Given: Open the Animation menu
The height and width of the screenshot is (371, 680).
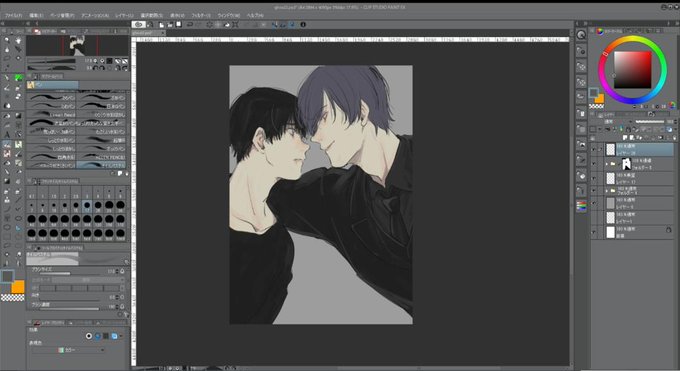Looking at the screenshot, I should [95, 15].
